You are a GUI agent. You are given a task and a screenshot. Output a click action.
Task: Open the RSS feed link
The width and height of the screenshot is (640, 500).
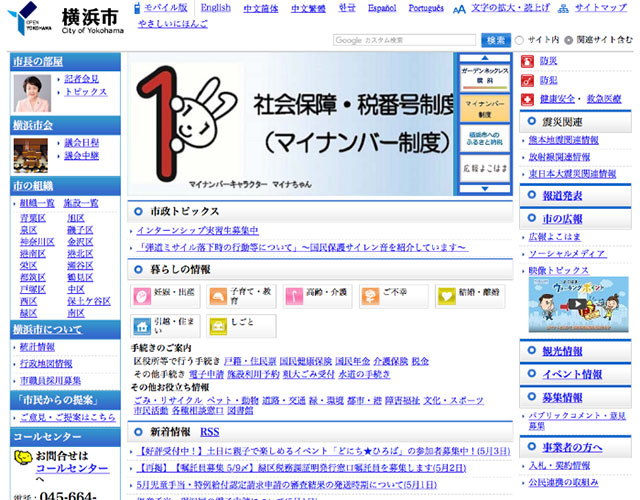point(210,432)
